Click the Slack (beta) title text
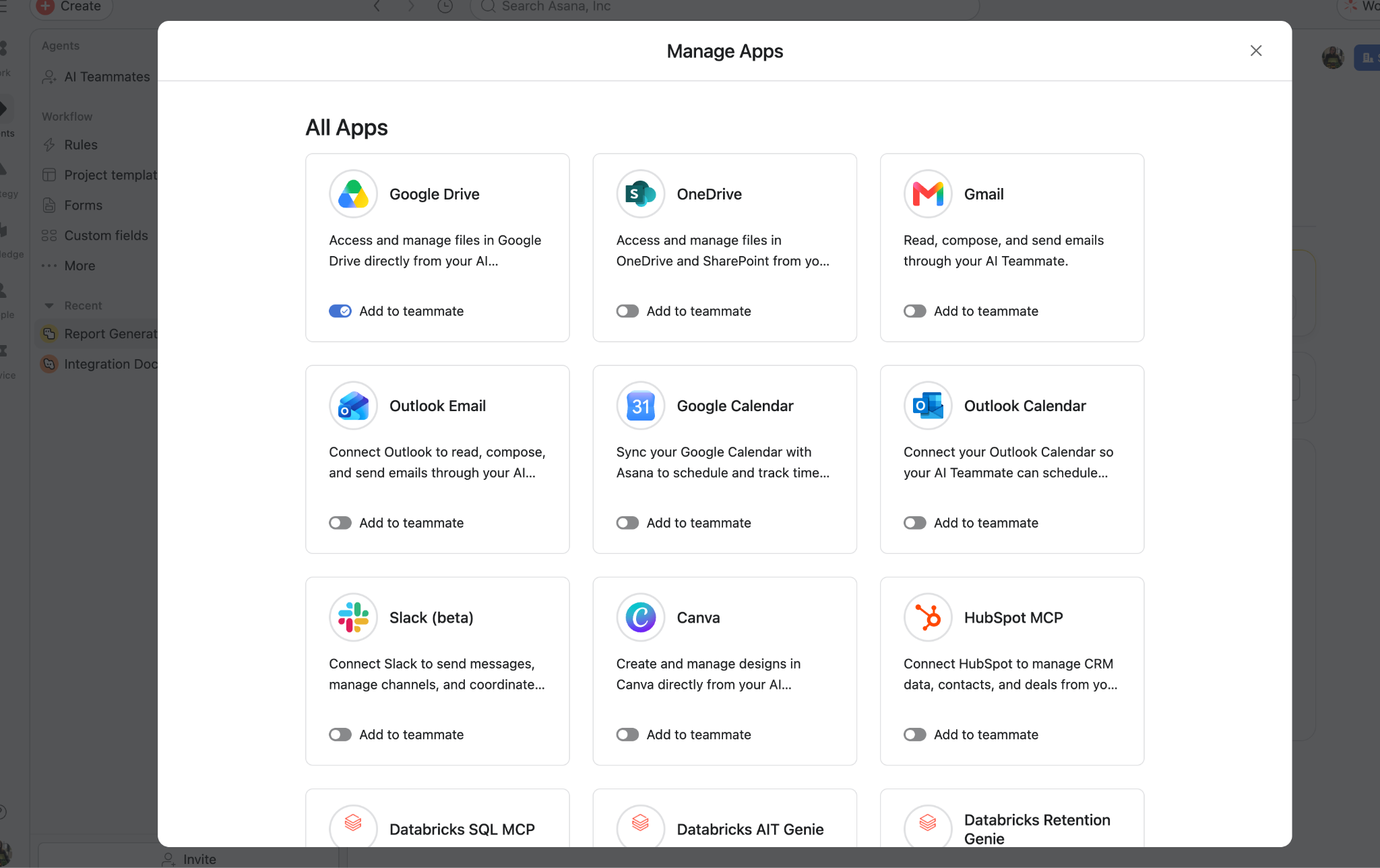 pyautogui.click(x=431, y=617)
